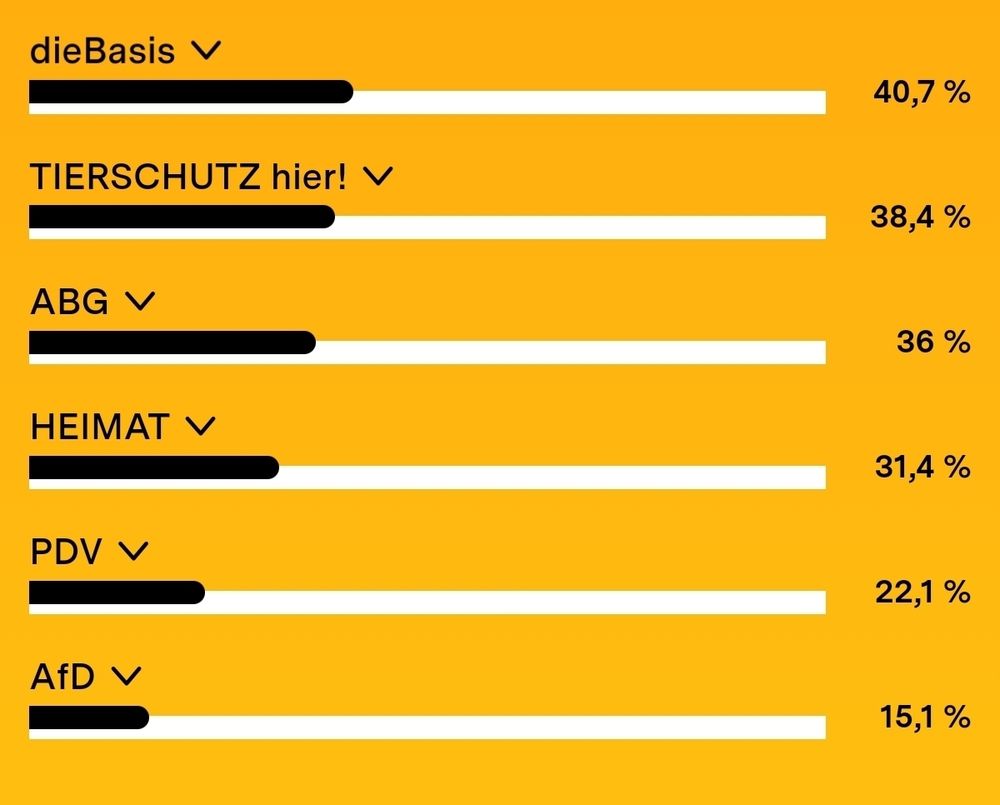Expand the AfD entry chevron
Image resolution: width=1000 pixels, height=805 pixels.
pos(127,676)
